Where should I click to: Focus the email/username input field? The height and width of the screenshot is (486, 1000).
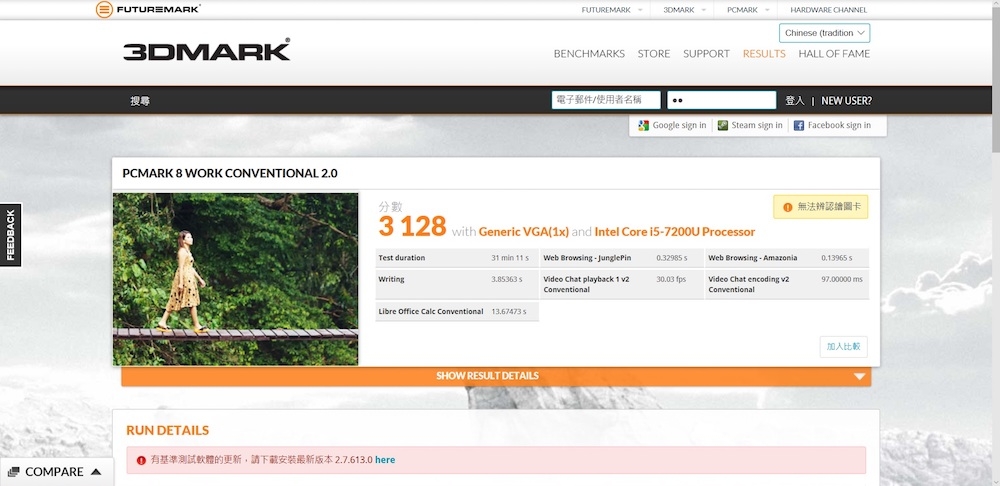pos(606,100)
